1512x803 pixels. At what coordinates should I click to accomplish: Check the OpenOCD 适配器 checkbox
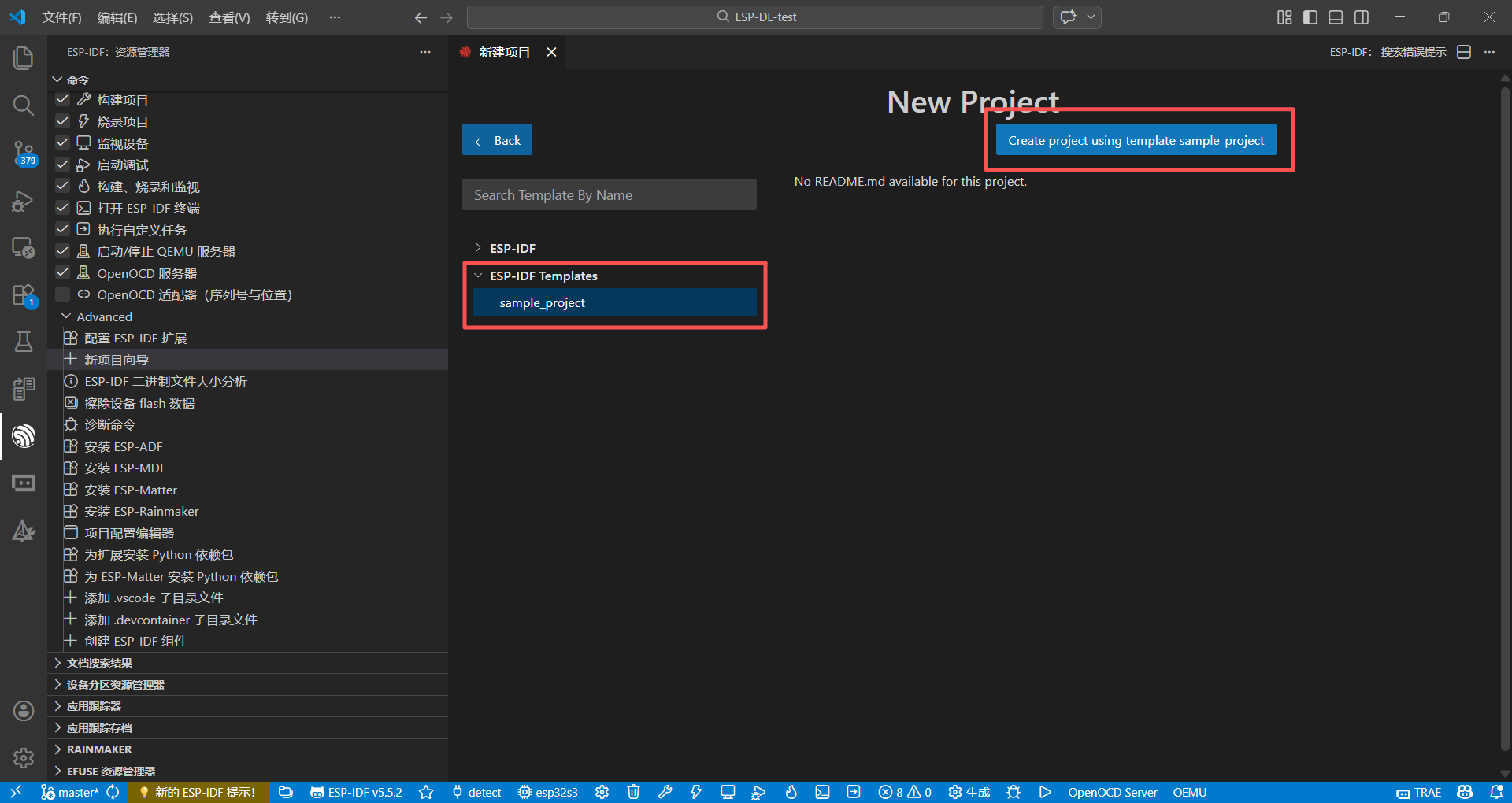(x=63, y=294)
